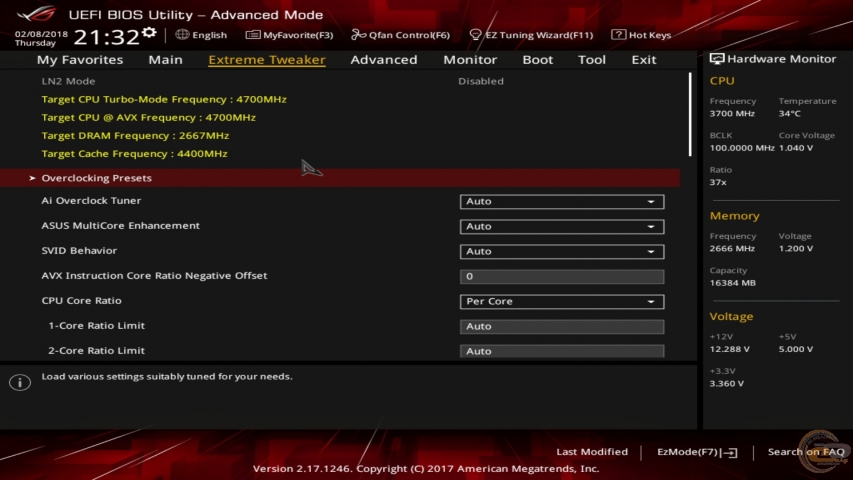Click Target CPU Turbo-Mode Frequency text
The height and width of the screenshot is (480, 853).
tap(164, 99)
